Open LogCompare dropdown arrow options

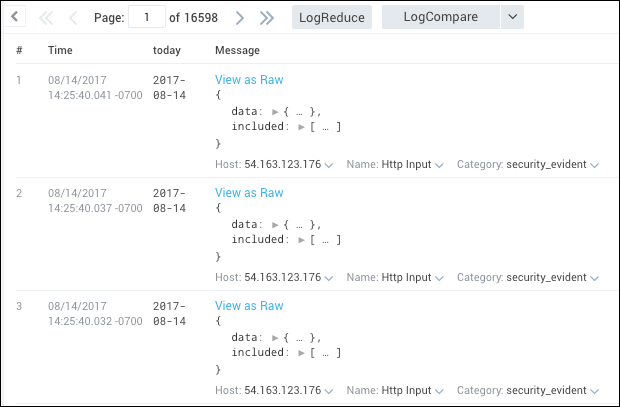pyautogui.click(x=511, y=17)
